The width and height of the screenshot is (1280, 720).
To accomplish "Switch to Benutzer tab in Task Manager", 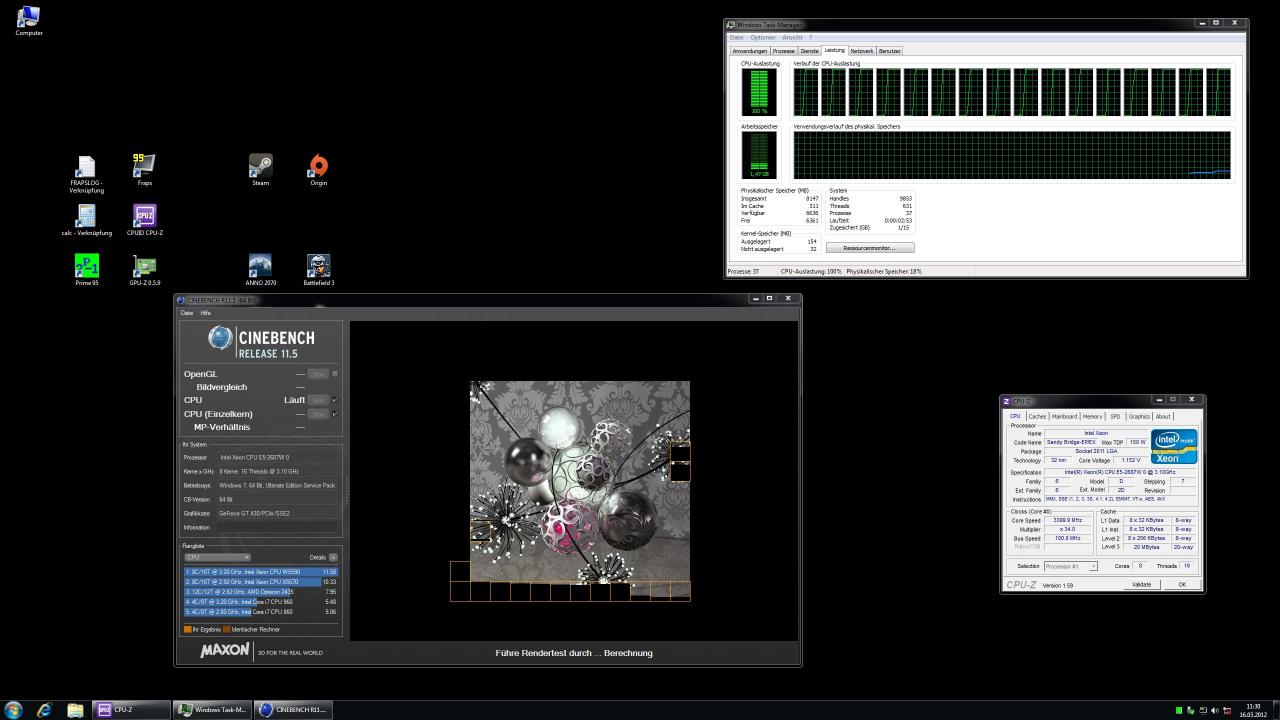I will 889,51.
